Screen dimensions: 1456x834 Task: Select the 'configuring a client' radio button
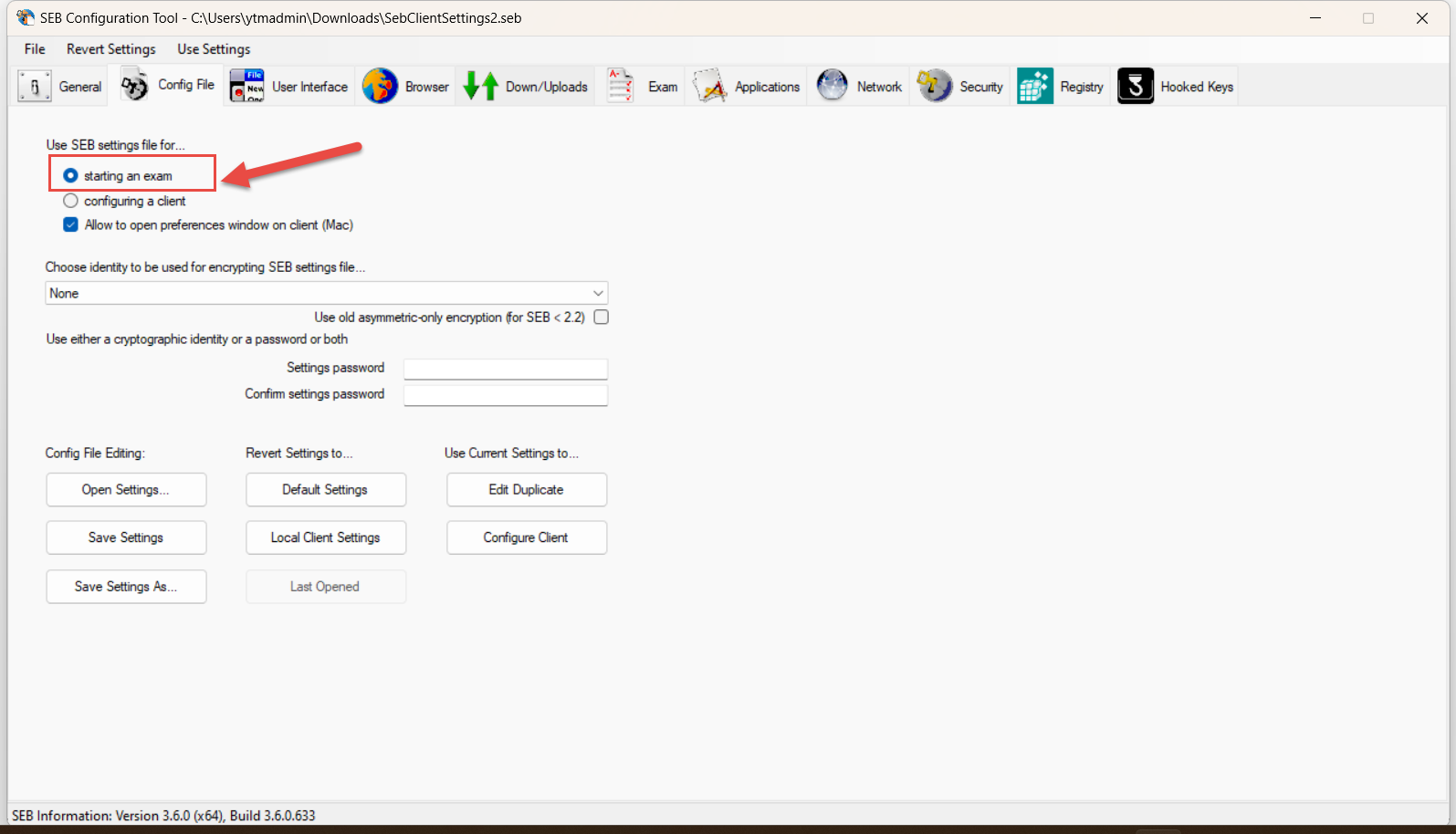[70, 201]
